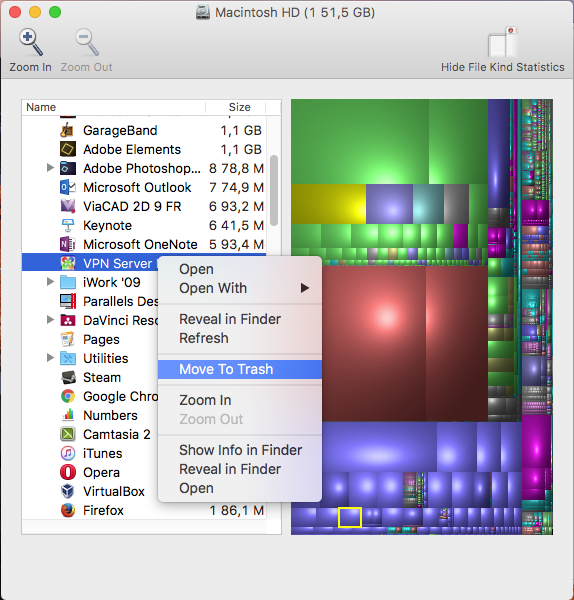This screenshot has height=600, width=574.
Task: Click the Zoom Out magnifier icon
Action: 87,42
